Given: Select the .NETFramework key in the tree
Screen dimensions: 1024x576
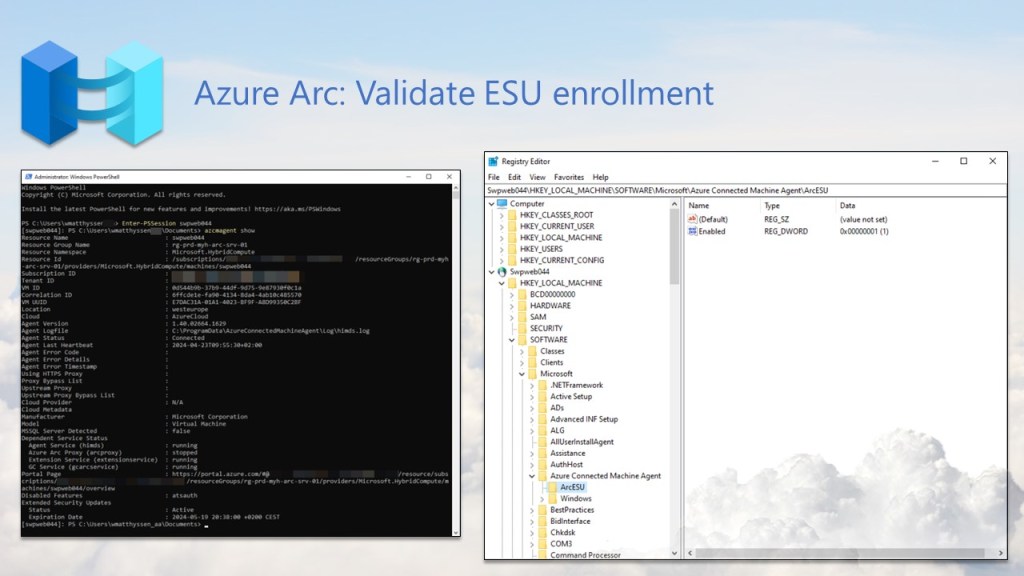Looking at the screenshot, I should tap(576, 385).
